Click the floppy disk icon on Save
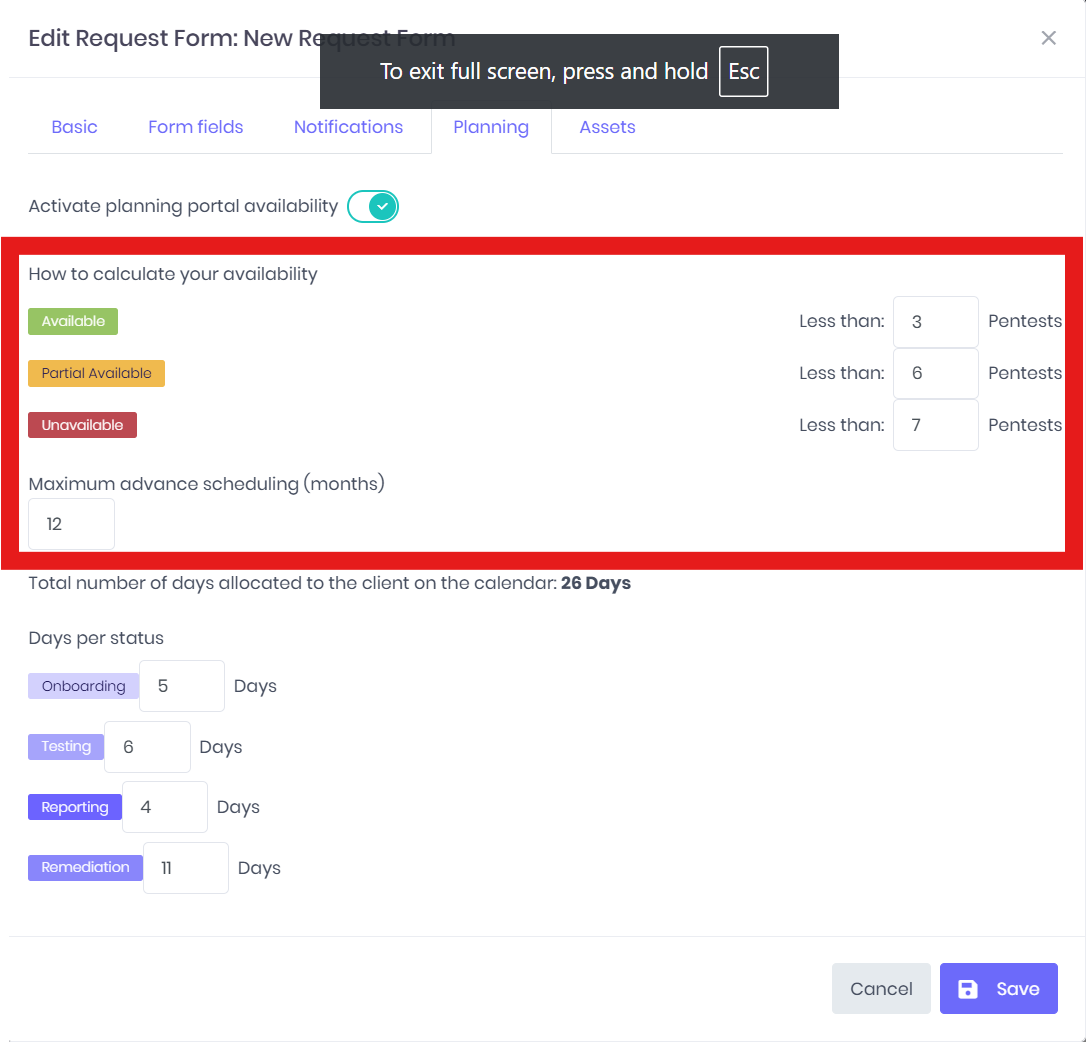Image resolution: width=1086 pixels, height=1042 pixels. tap(967, 989)
